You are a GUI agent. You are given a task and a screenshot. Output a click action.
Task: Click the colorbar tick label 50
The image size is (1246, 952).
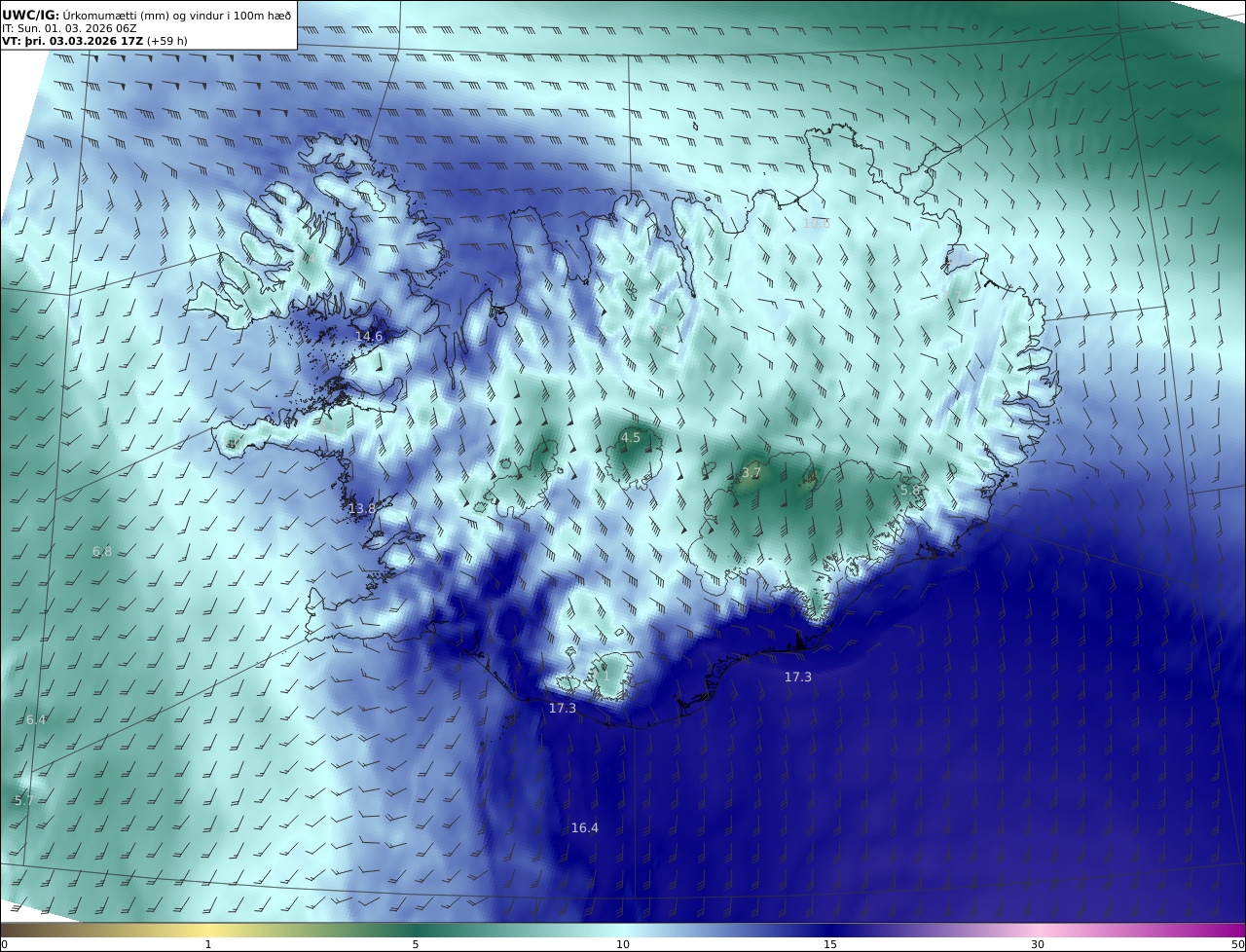tap(1237, 944)
